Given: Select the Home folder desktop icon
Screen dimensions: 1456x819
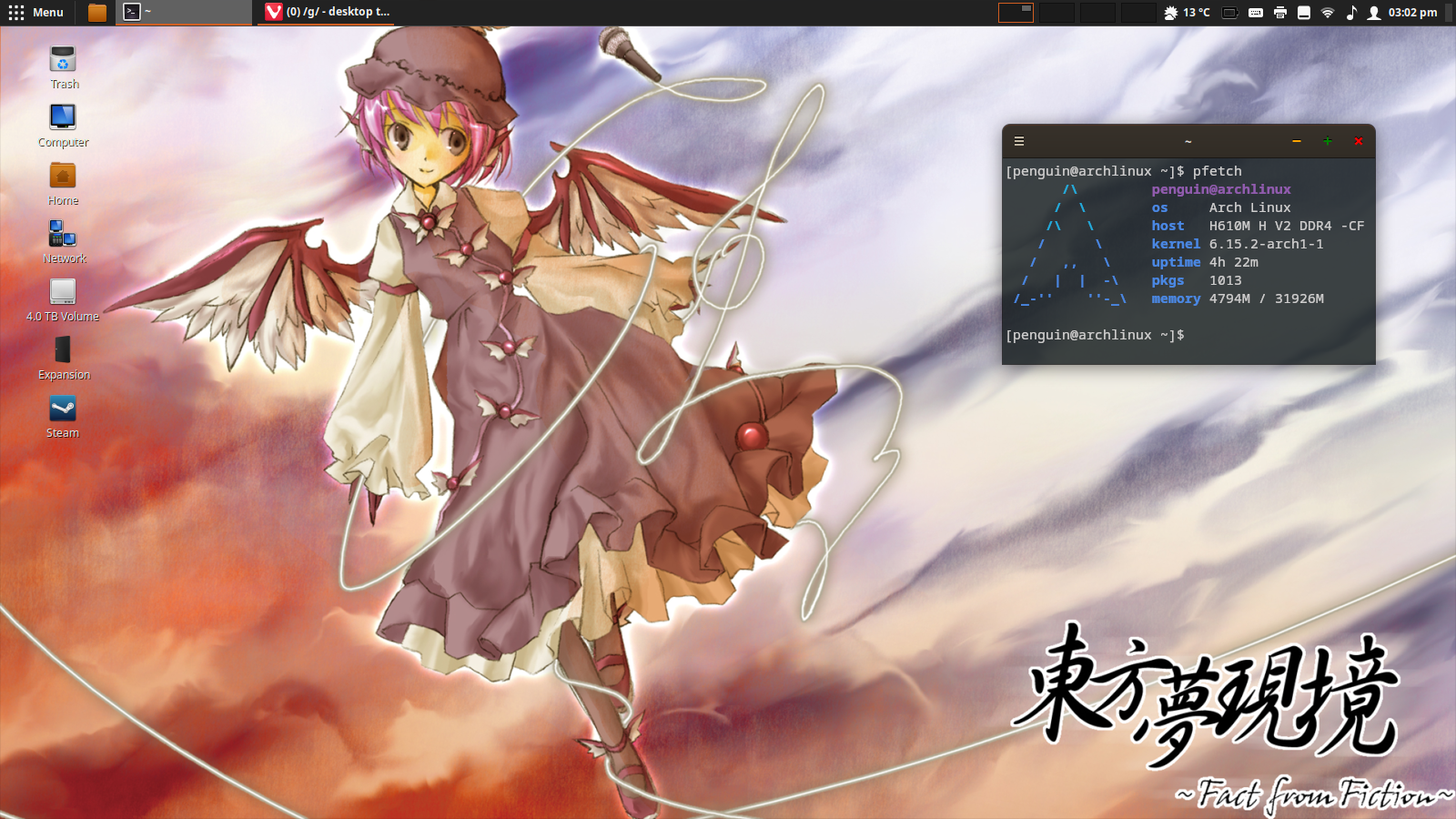Looking at the screenshot, I should (64, 184).
